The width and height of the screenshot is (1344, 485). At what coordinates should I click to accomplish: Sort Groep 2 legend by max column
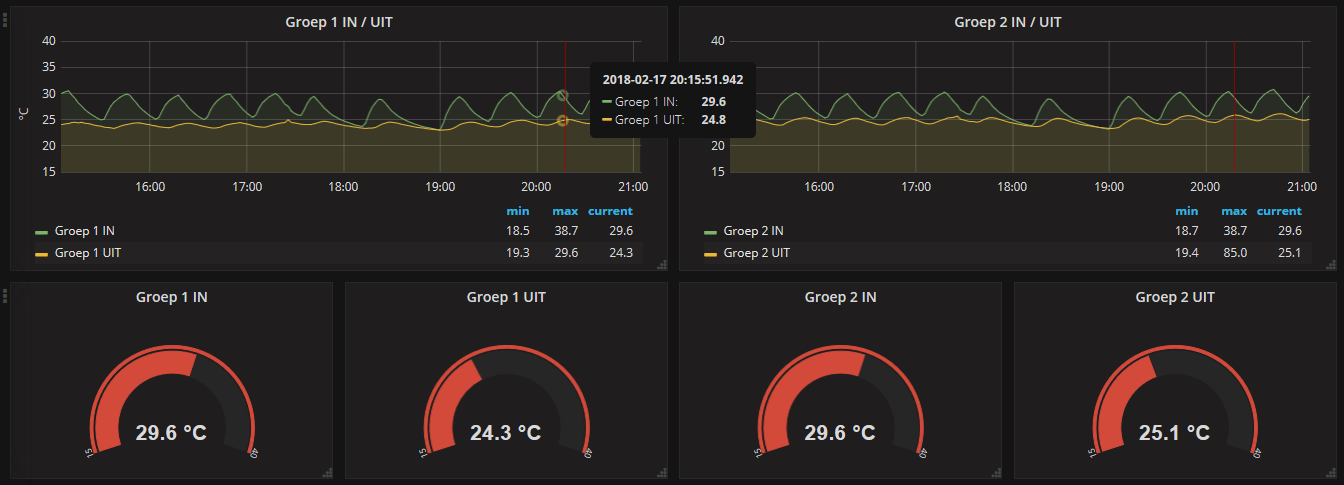[x=1234, y=211]
